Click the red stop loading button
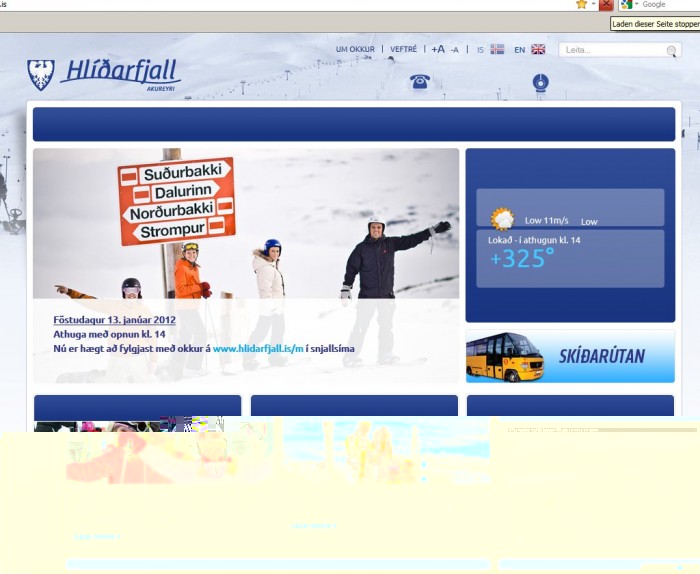700x574 pixels. 606,5
